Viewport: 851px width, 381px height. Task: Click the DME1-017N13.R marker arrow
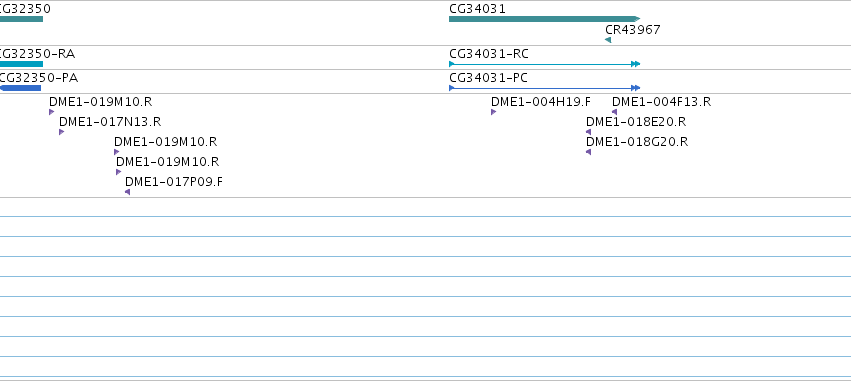[x=61, y=132]
